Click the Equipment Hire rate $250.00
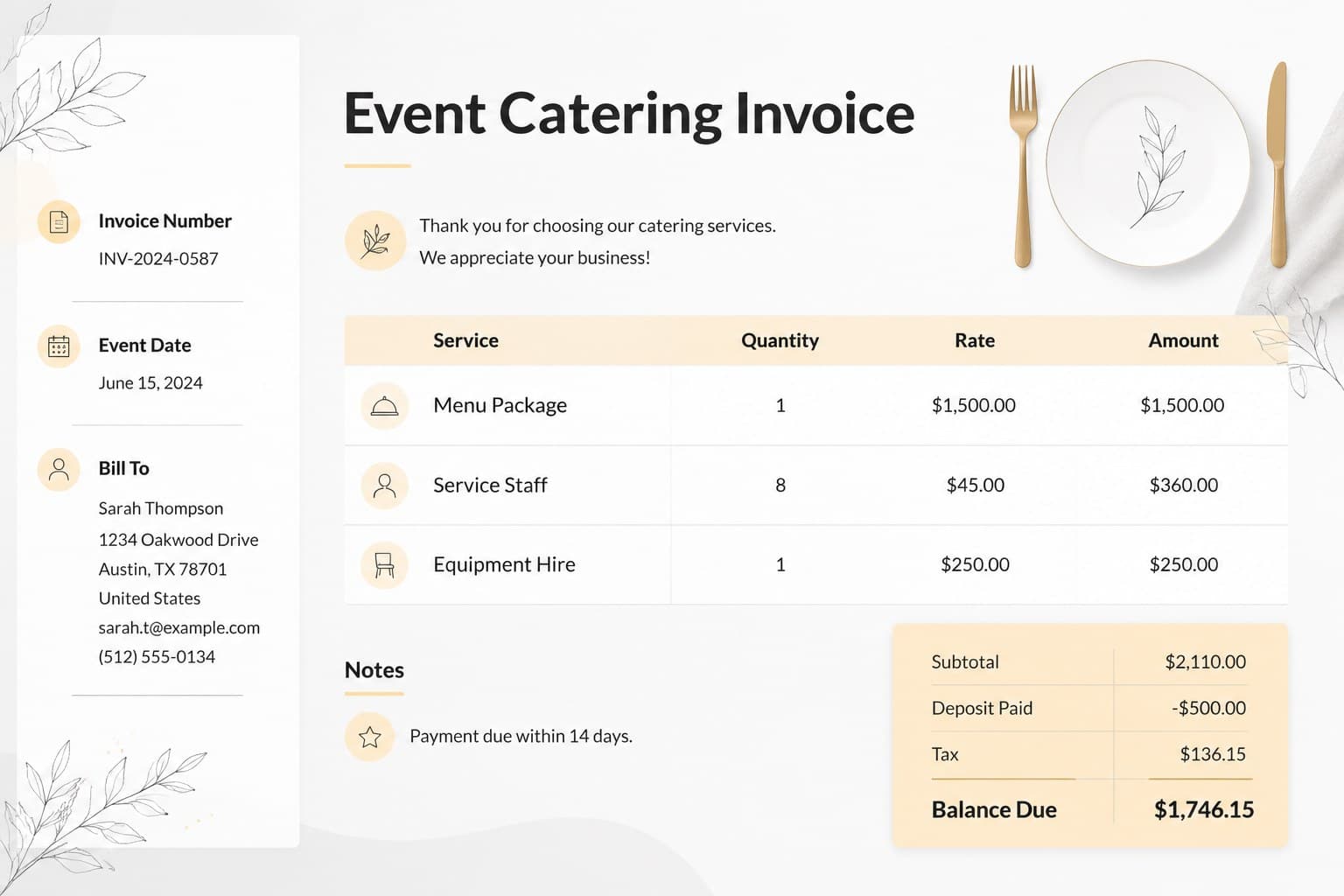Viewport: 1344px width, 896px height. [x=975, y=564]
